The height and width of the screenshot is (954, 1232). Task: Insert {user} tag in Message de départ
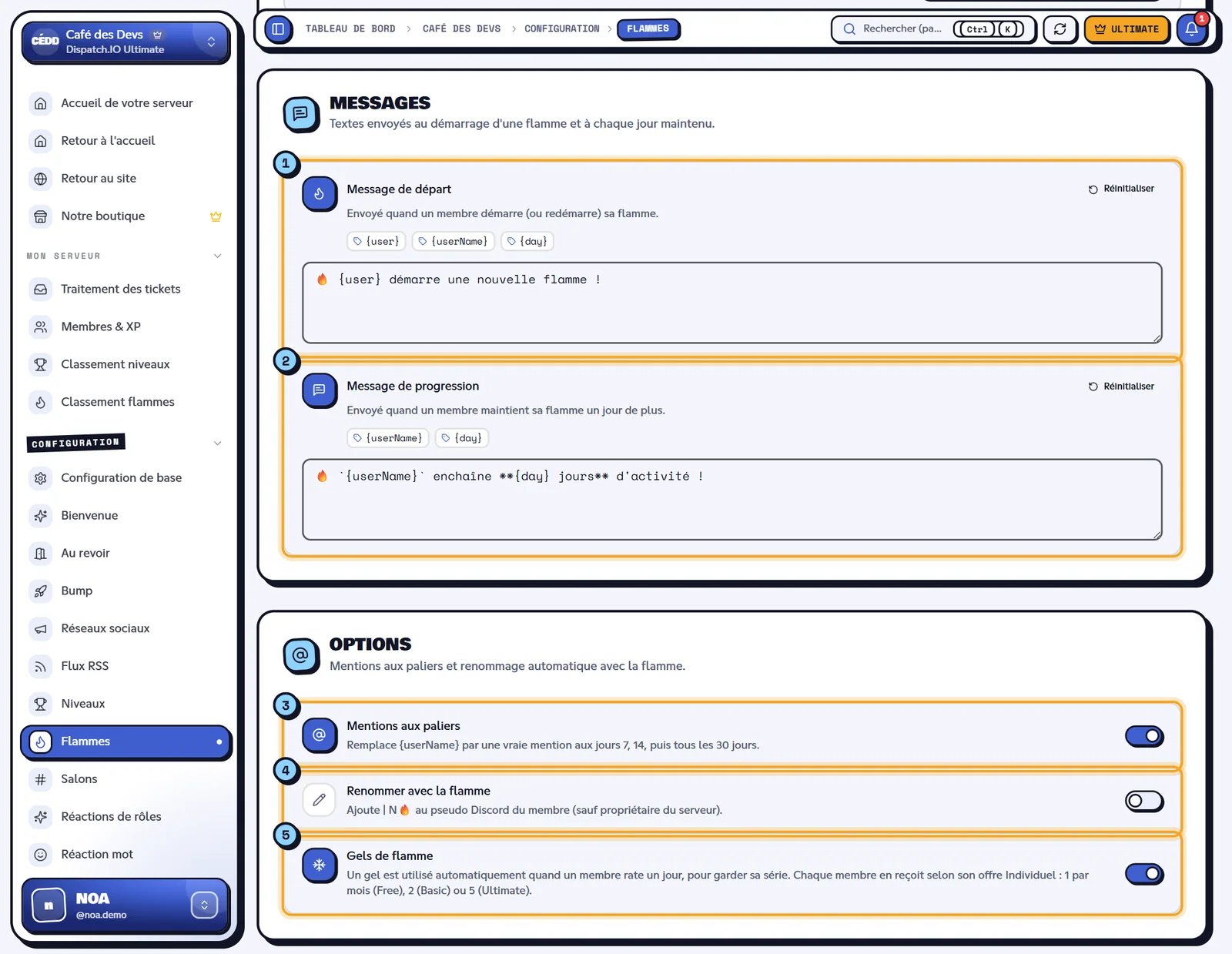(x=376, y=242)
